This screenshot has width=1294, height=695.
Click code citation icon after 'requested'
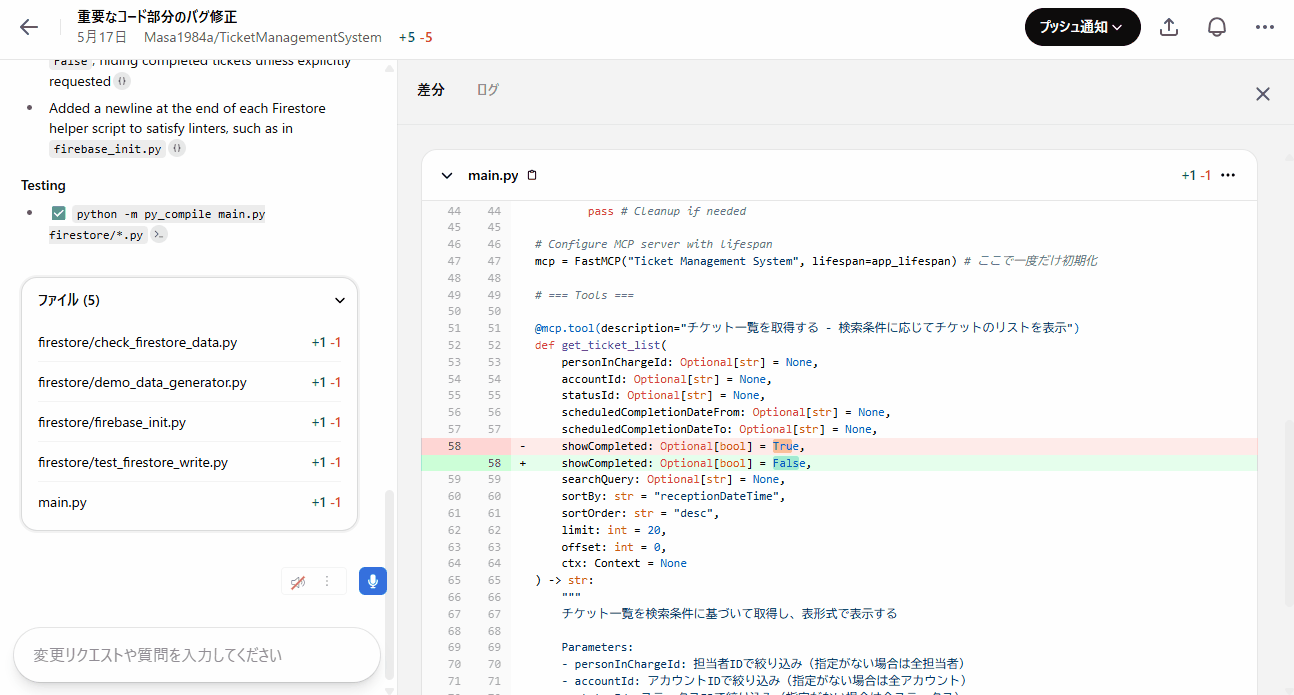(x=122, y=81)
